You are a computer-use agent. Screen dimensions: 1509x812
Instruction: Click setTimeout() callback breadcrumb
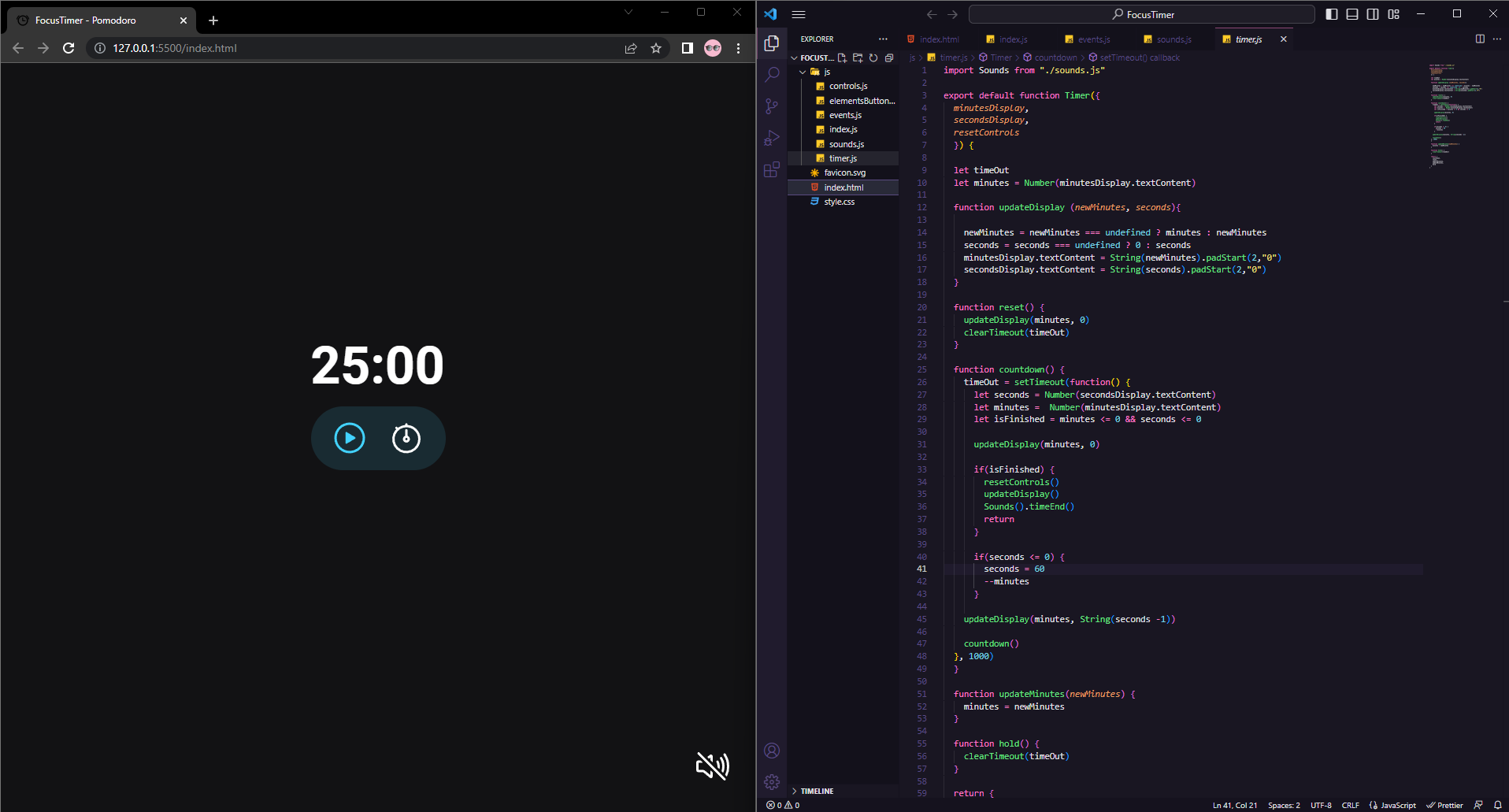[x=1139, y=57]
